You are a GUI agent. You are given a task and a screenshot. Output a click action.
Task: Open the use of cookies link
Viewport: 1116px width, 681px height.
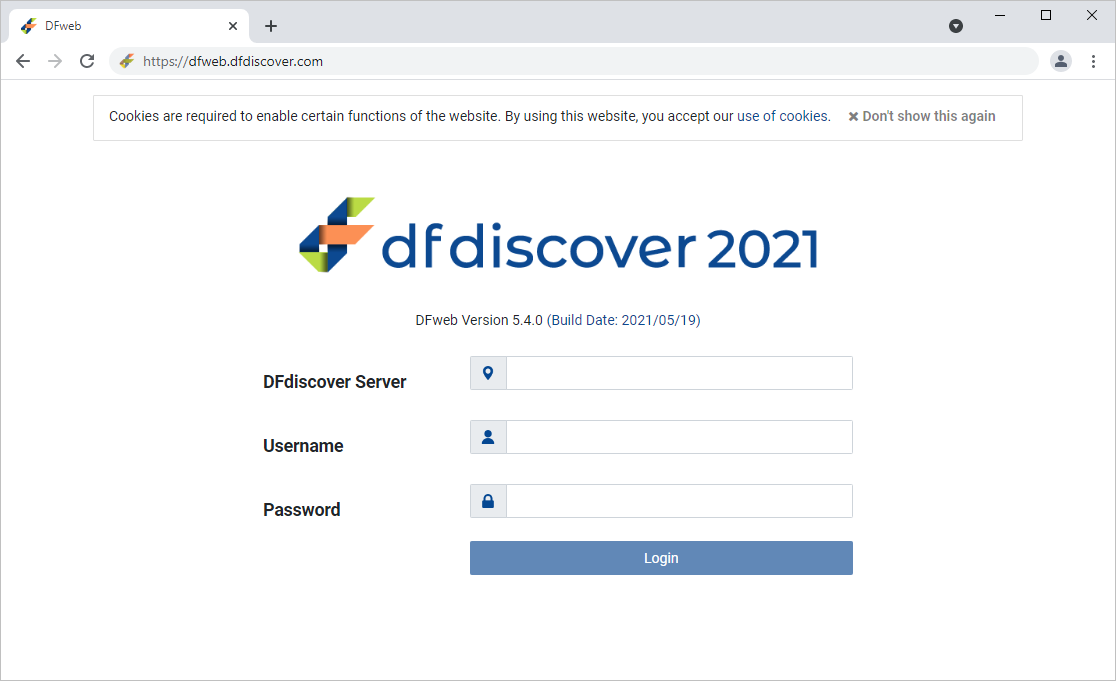(x=782, y=116)
